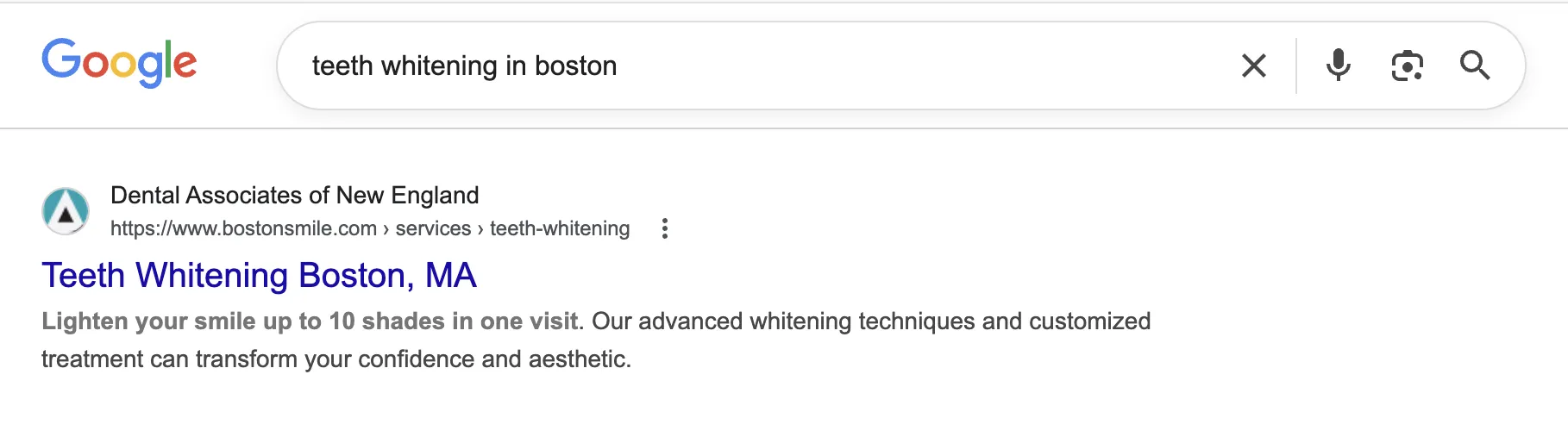
Task: Open the "Teeth Whitening Boston, MA" result
Action: click(259, 276)
